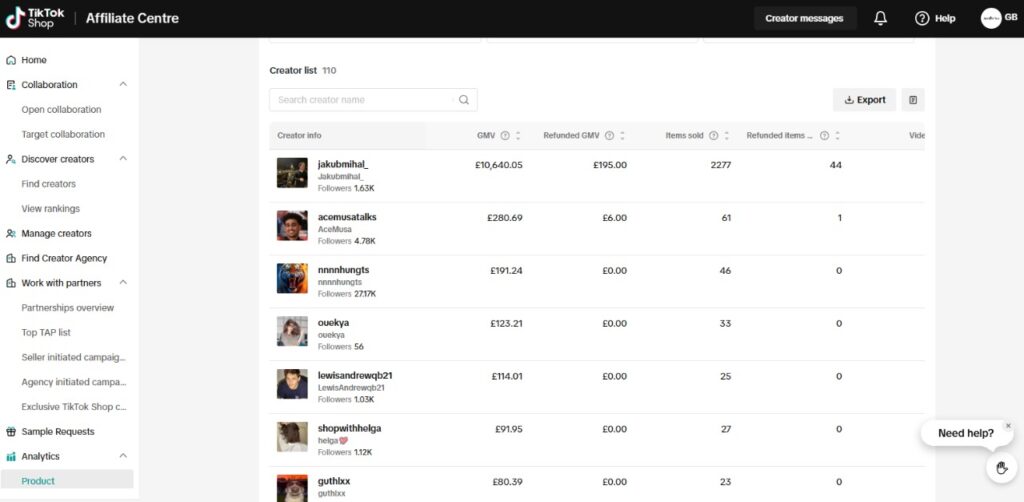Open Find creators in sidebar
The width and height of the screenshot is (1024, 502).
pos(49,184)
